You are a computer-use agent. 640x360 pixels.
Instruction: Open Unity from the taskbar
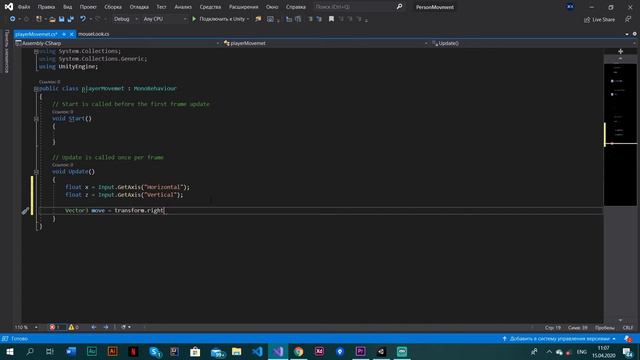381,351
